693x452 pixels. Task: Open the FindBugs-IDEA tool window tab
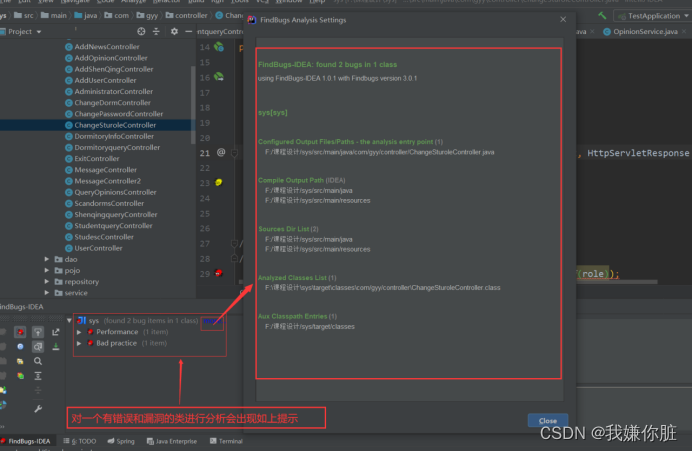pos(26,441)
